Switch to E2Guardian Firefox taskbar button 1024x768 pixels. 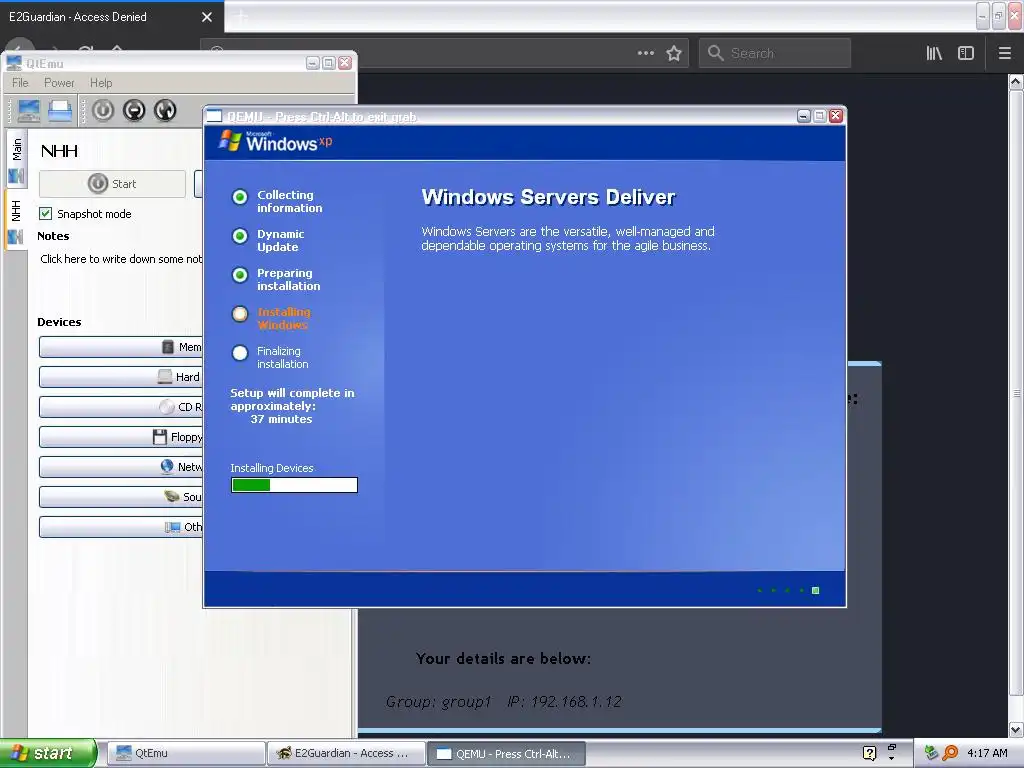coord(346,753)
